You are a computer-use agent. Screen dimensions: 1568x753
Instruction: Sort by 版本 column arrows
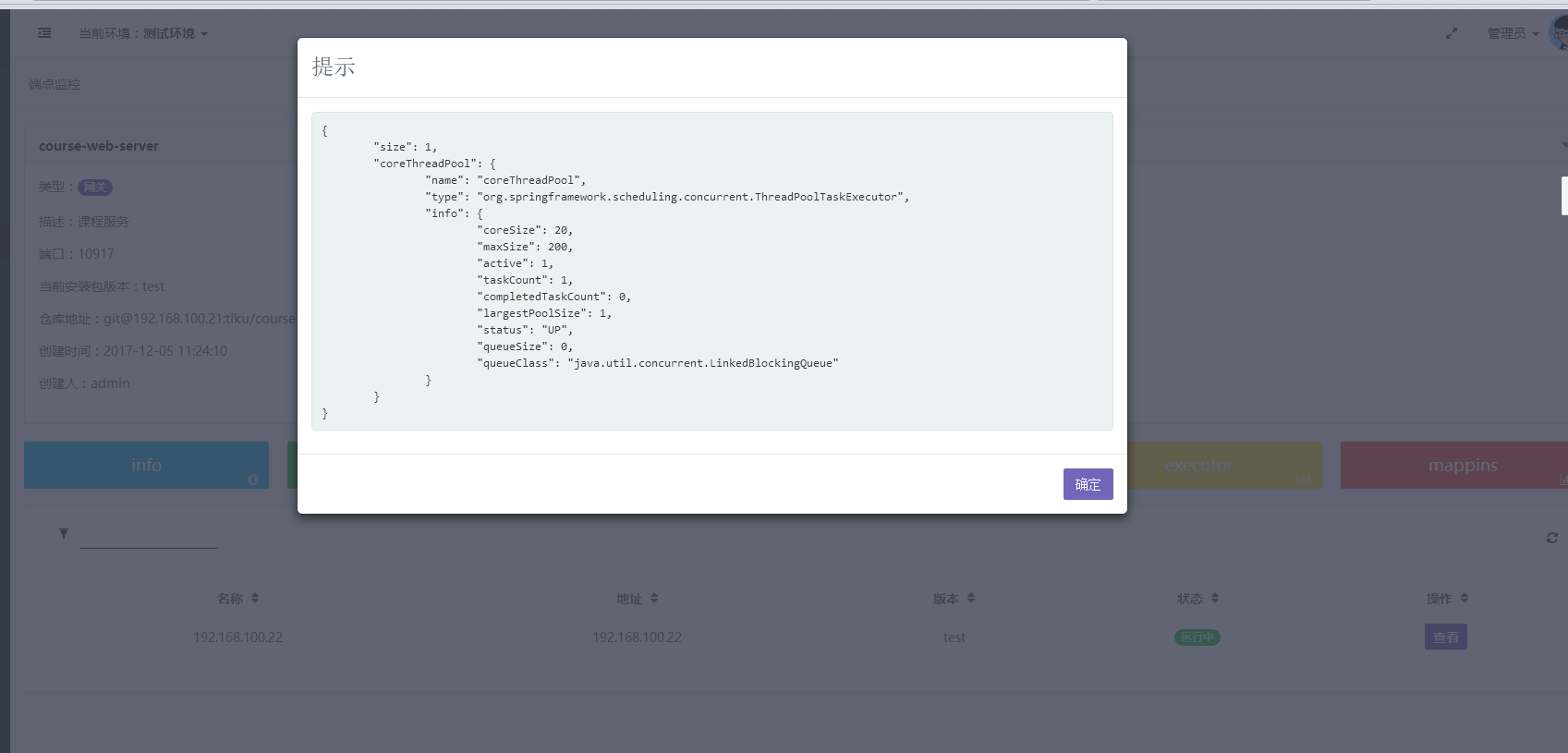[x=971, y=599]
